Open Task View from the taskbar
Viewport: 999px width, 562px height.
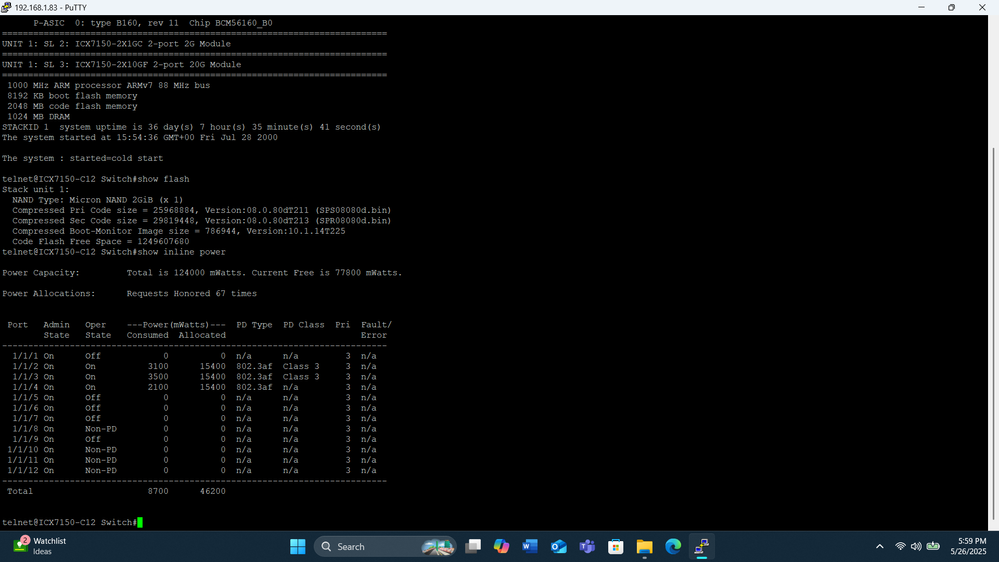(x=473, y=547)
